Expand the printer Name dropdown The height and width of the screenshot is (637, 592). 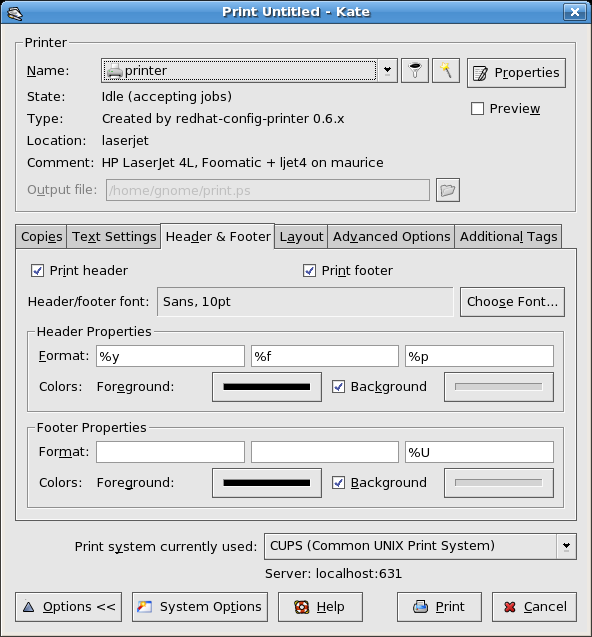click(x=387, y=71)
